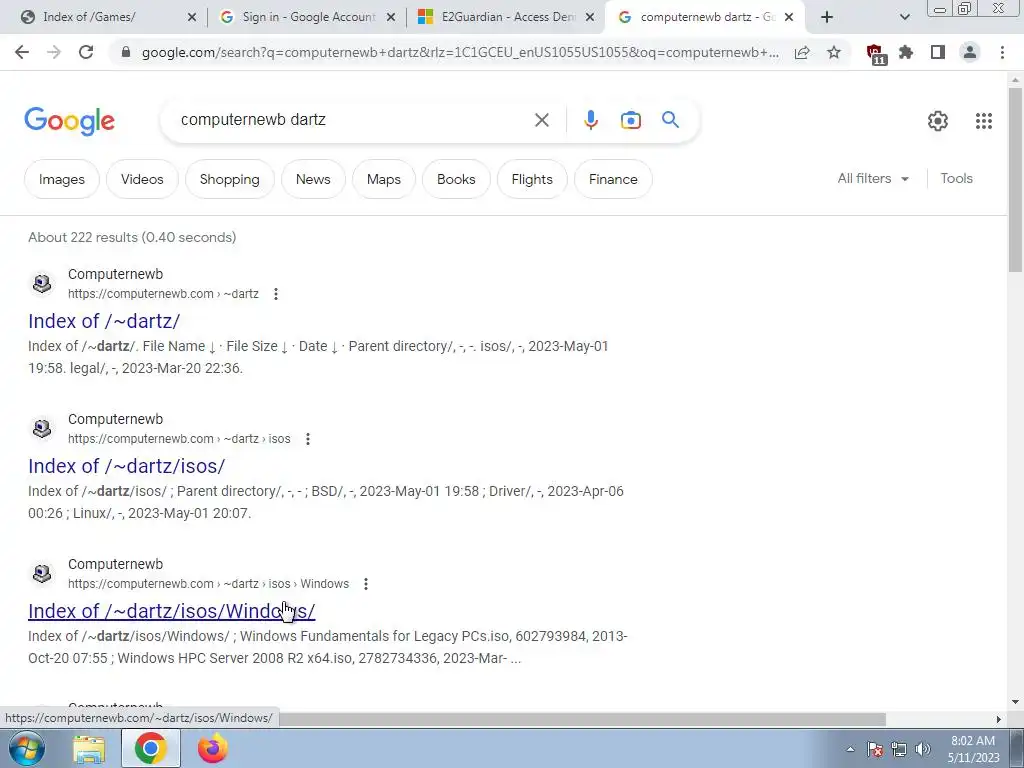
Task: Open the Chrome profile avatar
Action: tap(970, 52)
